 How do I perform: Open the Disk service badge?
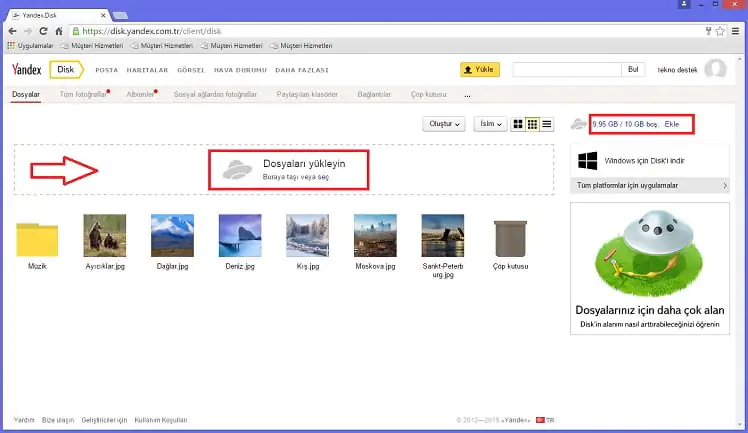point(66,70)
